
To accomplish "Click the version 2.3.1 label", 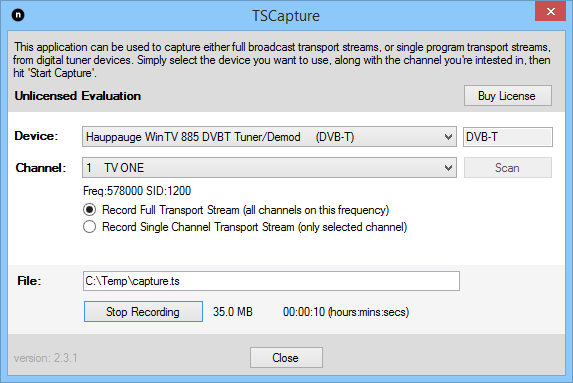I will [46, 358].
